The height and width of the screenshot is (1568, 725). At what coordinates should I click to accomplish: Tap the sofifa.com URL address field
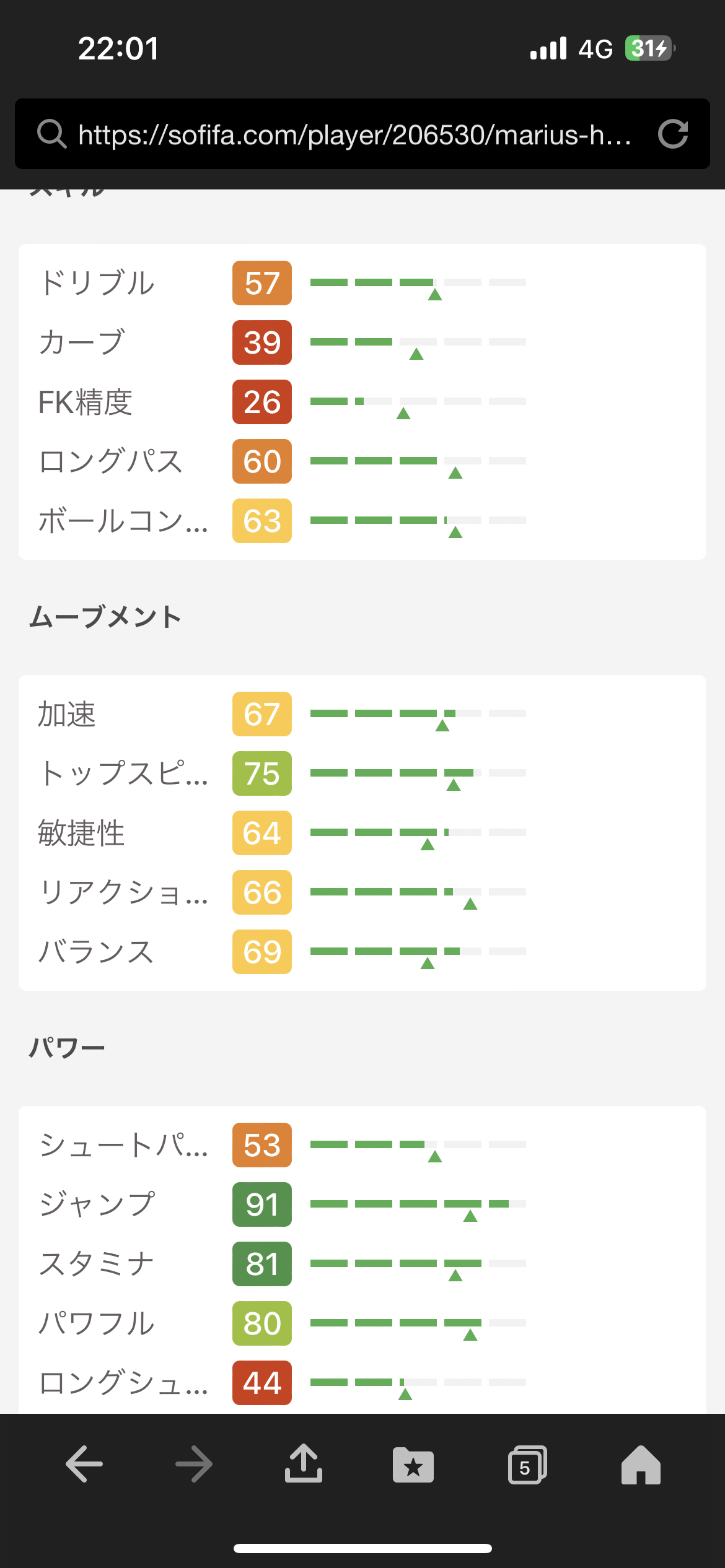354,134
